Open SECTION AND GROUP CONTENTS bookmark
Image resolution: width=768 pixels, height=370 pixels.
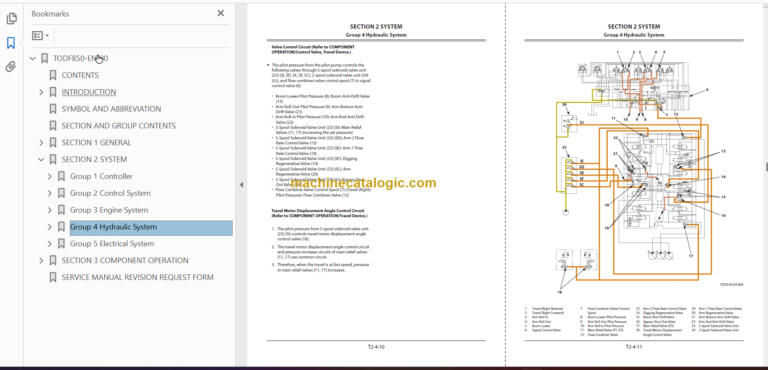tap(119, 126)
